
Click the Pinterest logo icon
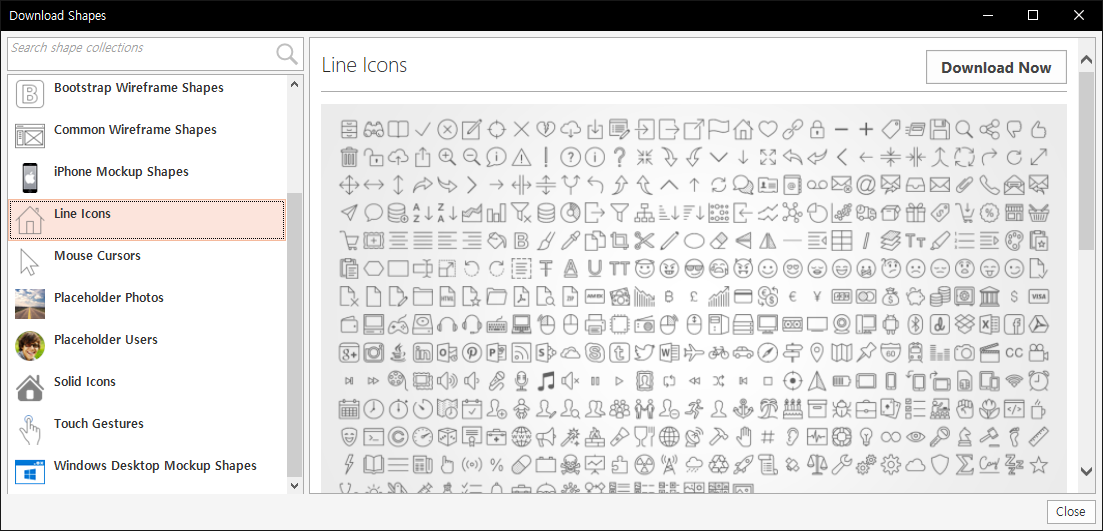472,353
